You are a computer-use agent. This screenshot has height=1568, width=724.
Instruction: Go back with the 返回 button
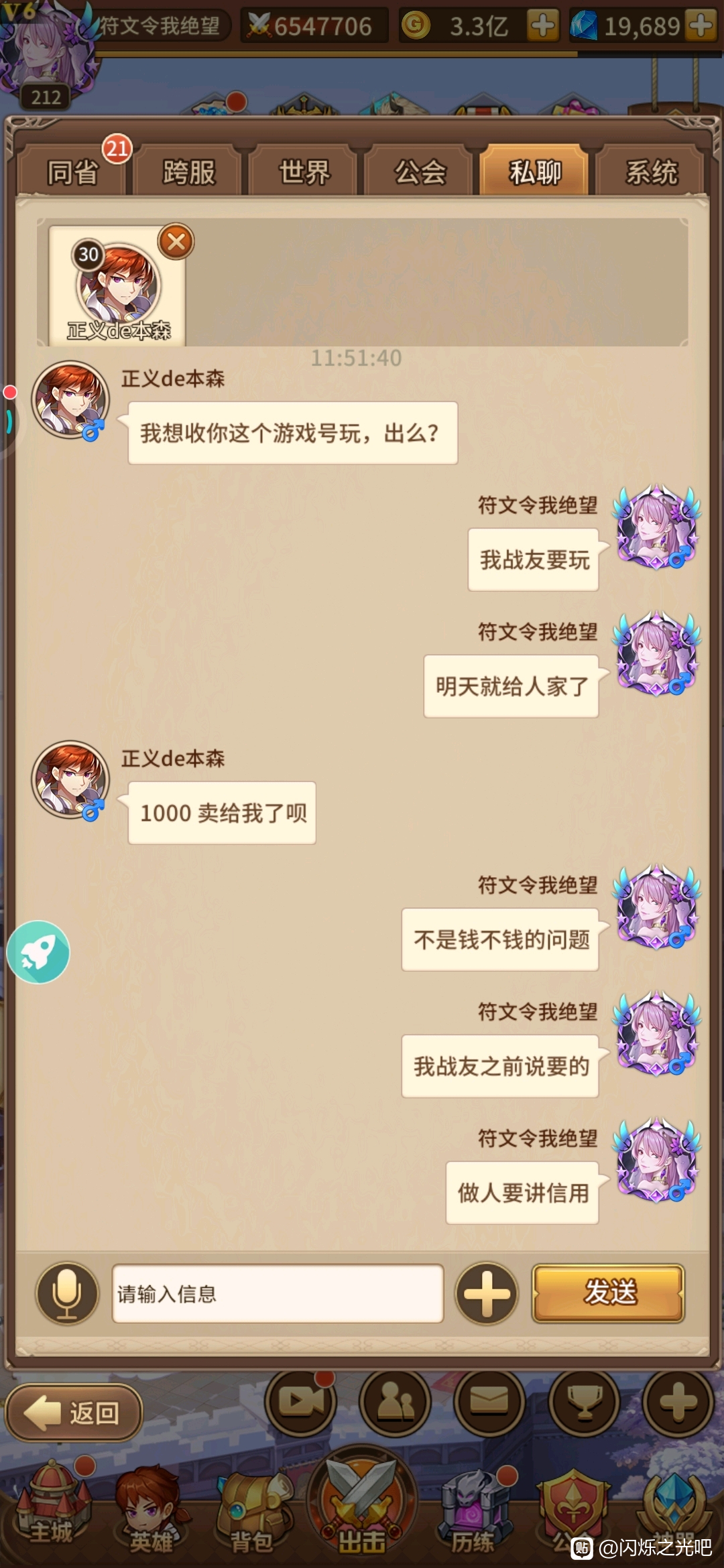74,1413
